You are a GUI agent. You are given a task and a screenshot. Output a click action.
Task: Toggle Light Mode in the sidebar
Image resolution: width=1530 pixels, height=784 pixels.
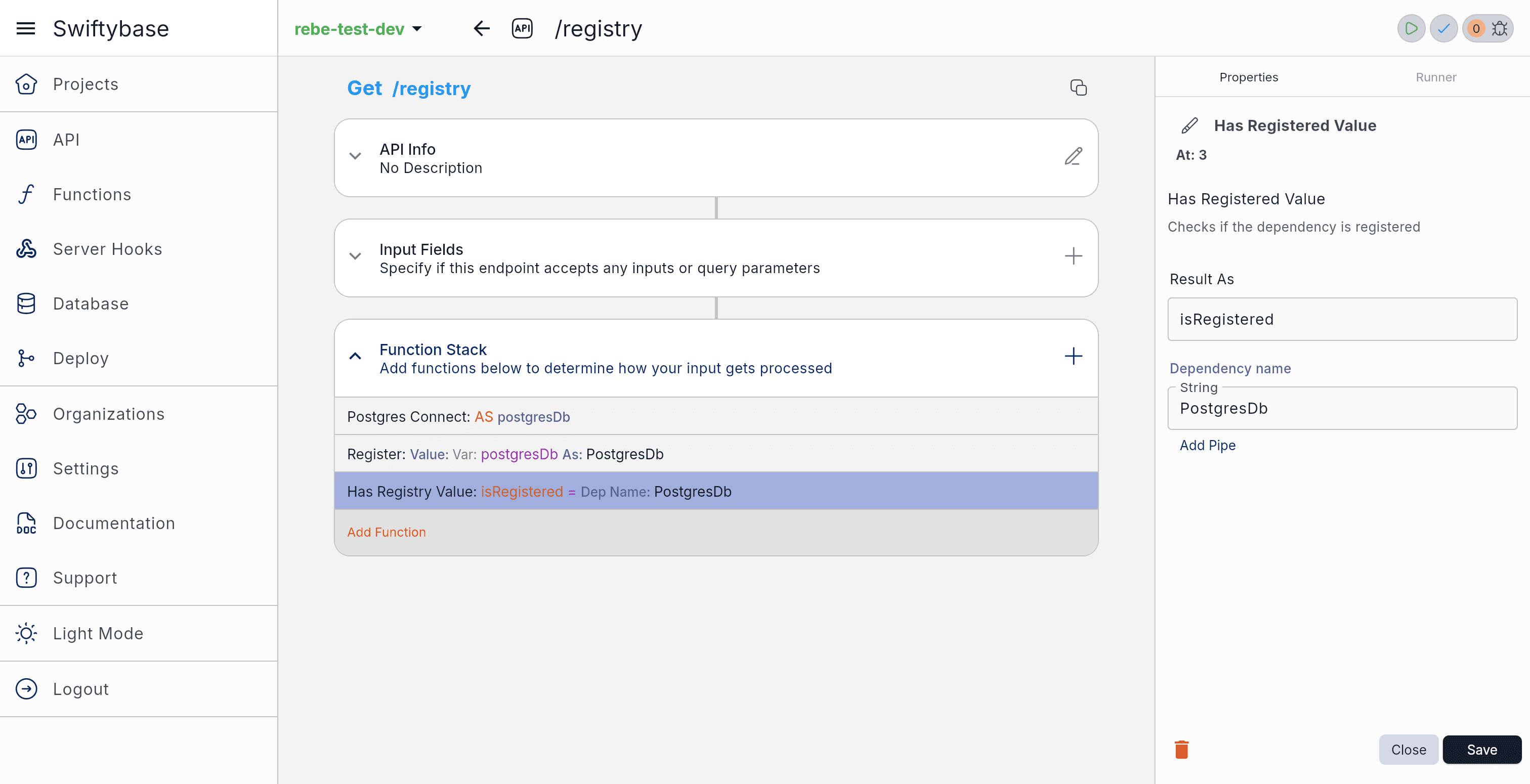98,633
